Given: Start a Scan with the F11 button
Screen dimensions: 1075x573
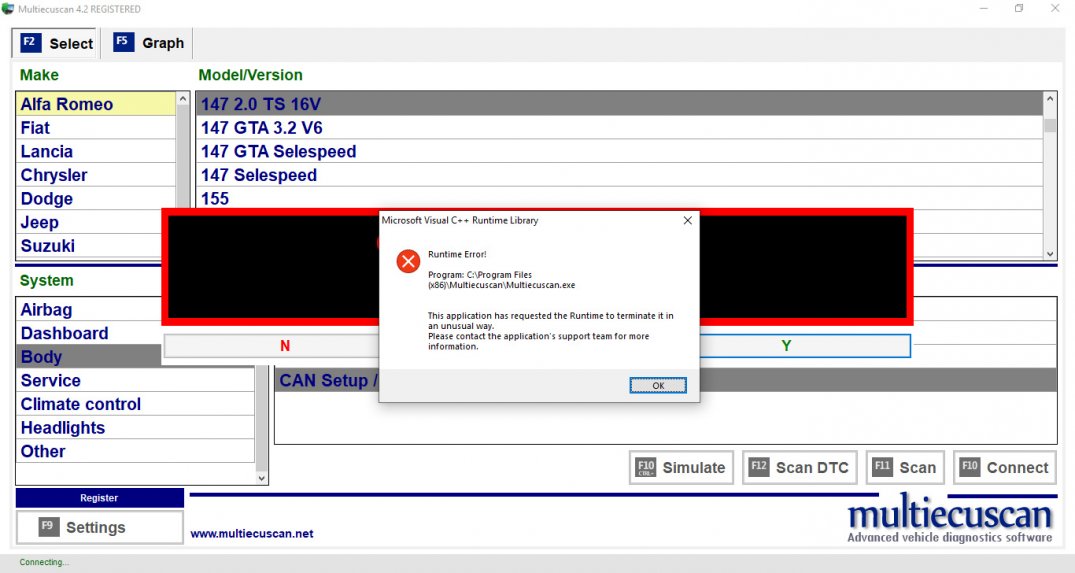Looking at the screenshot, I should tap(904, 467).
